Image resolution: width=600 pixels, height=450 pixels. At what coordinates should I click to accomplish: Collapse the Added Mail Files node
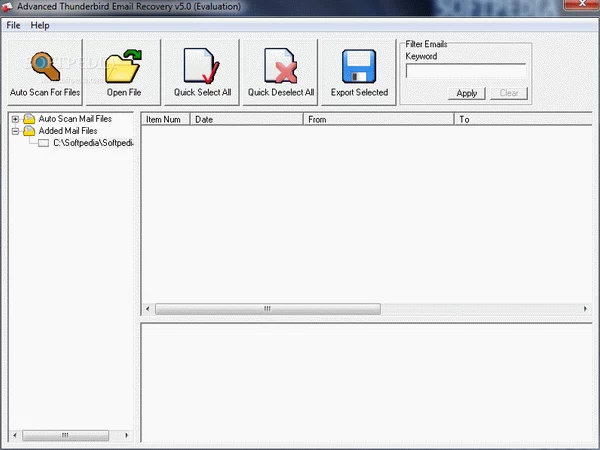point(15,131)
